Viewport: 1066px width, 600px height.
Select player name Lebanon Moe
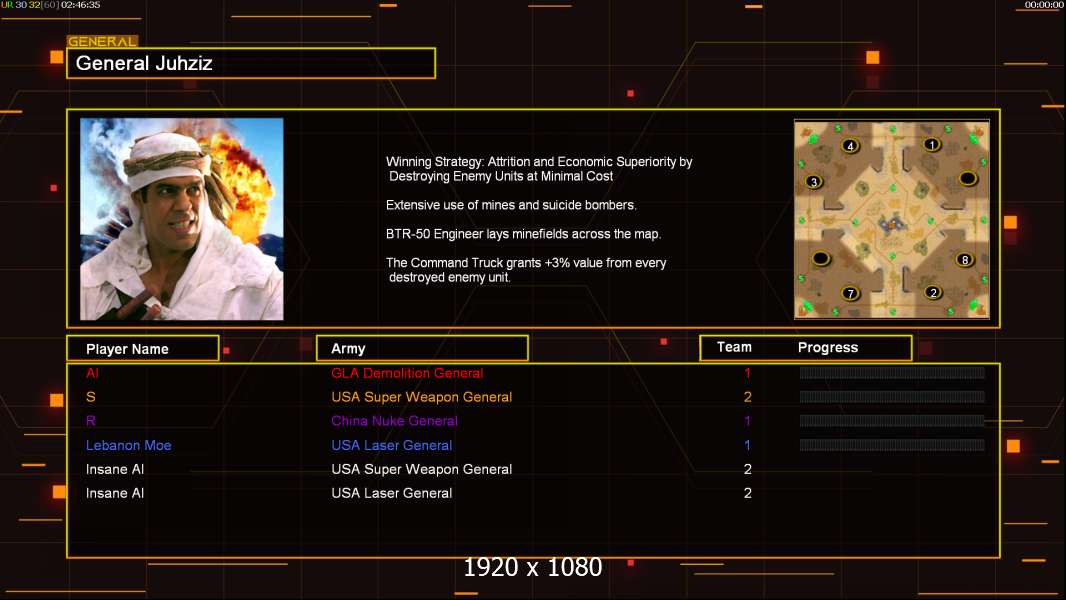(128, 446)
